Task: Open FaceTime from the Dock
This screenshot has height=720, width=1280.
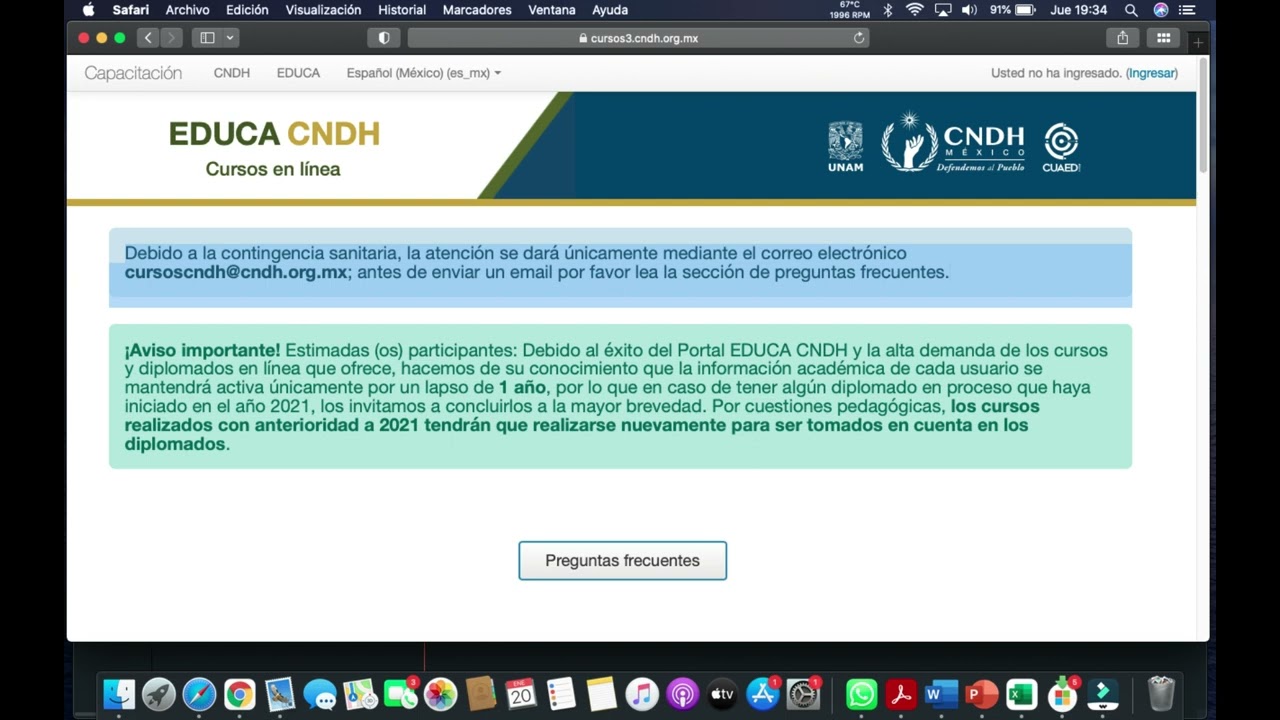Action: (x=400, y=693)
